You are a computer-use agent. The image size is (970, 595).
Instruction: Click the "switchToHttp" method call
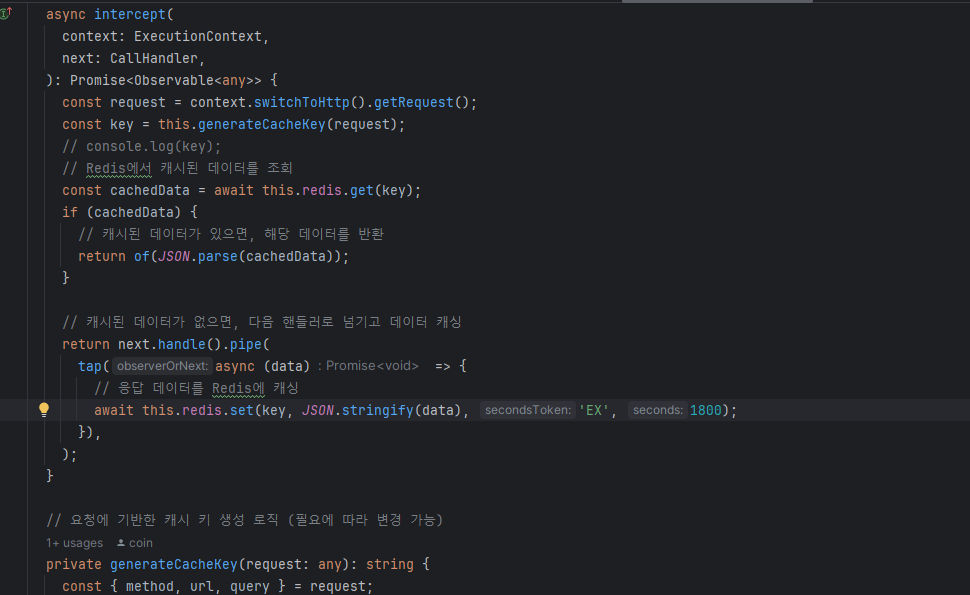302,103
